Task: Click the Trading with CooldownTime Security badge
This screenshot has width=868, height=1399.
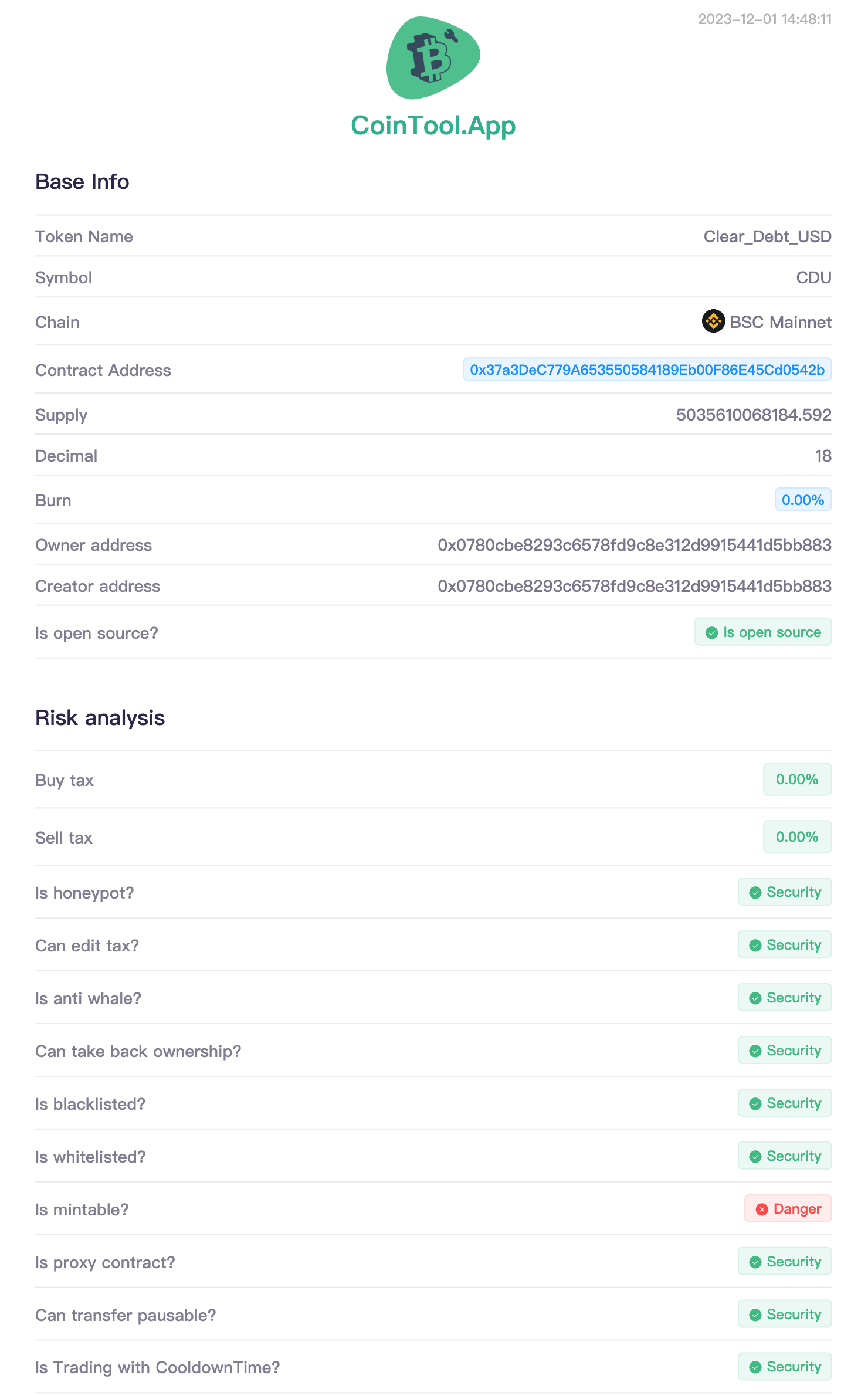Action: click(x=785, y=1367)
